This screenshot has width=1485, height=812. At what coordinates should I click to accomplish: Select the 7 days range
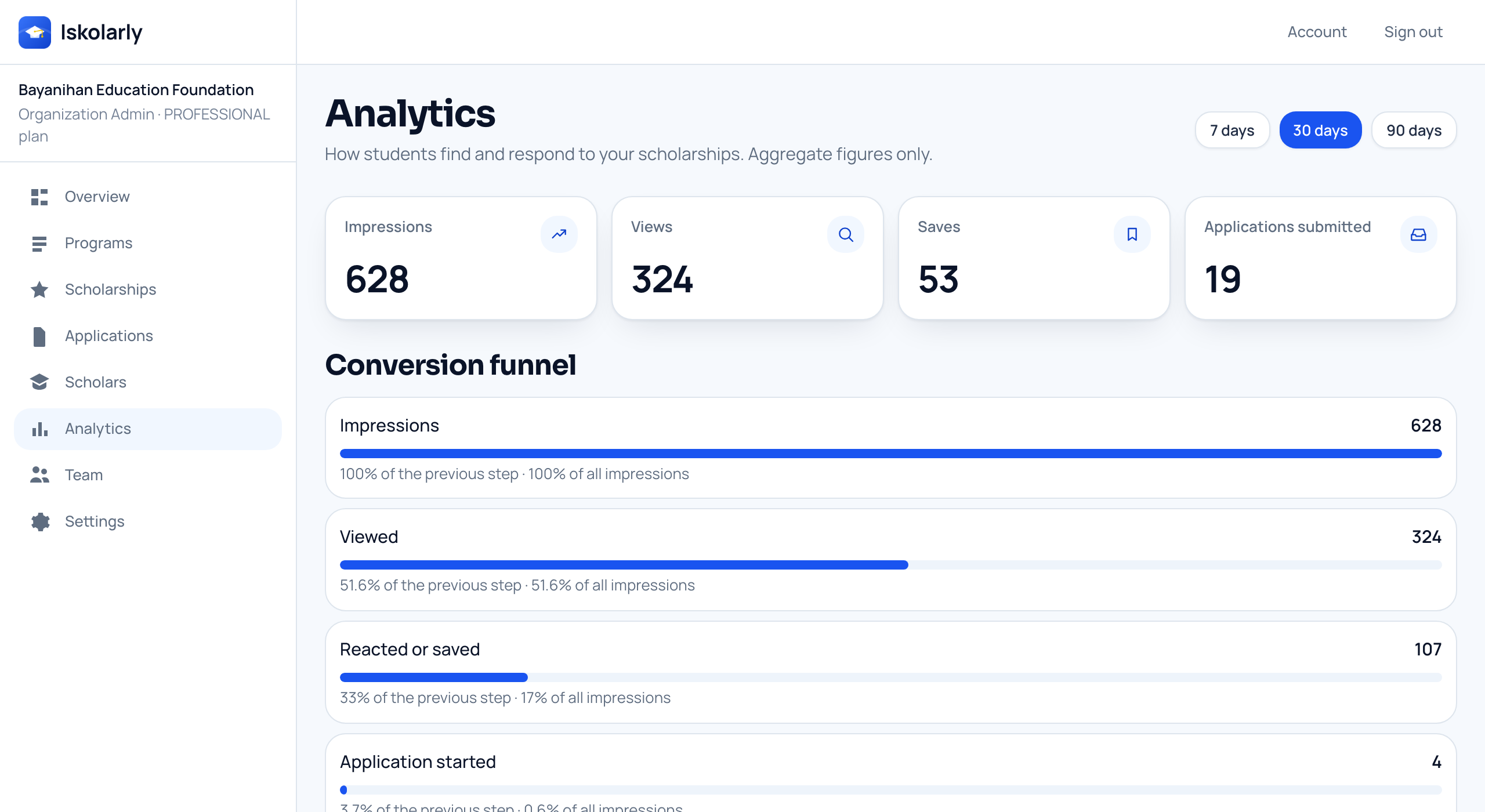pos(1232,130)
